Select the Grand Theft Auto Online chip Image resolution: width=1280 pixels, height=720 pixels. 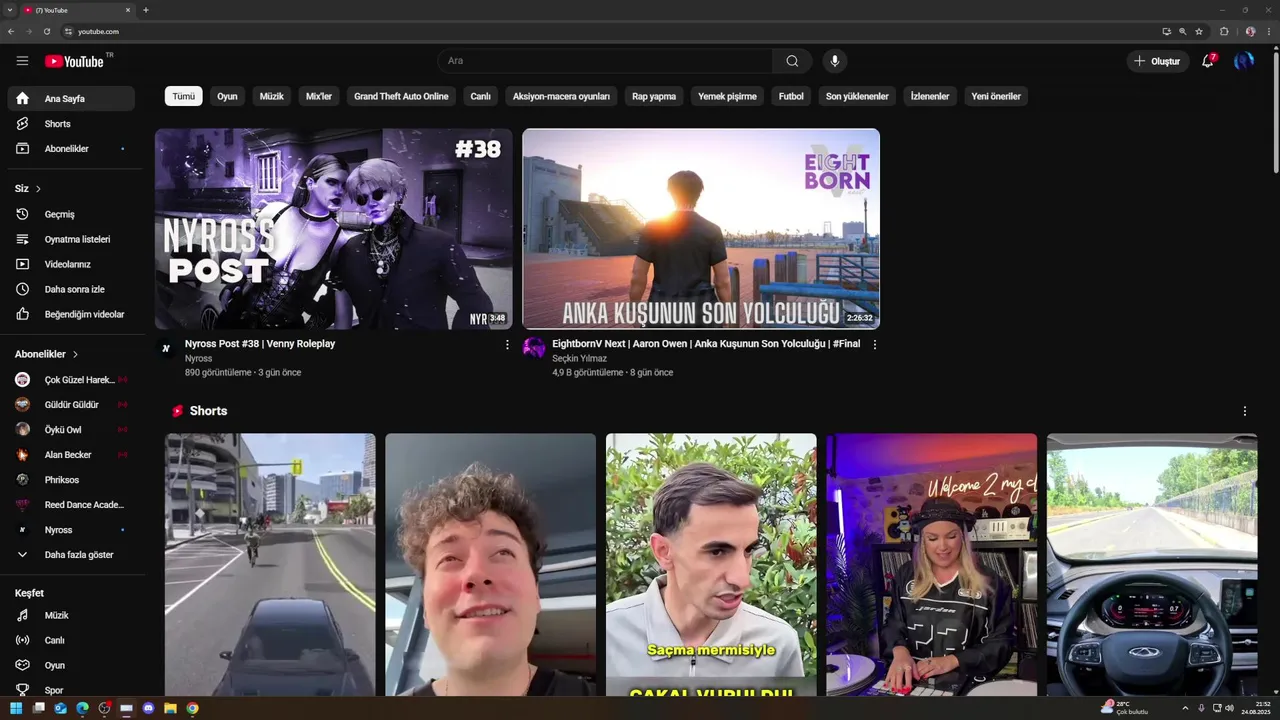click(401, 96)
